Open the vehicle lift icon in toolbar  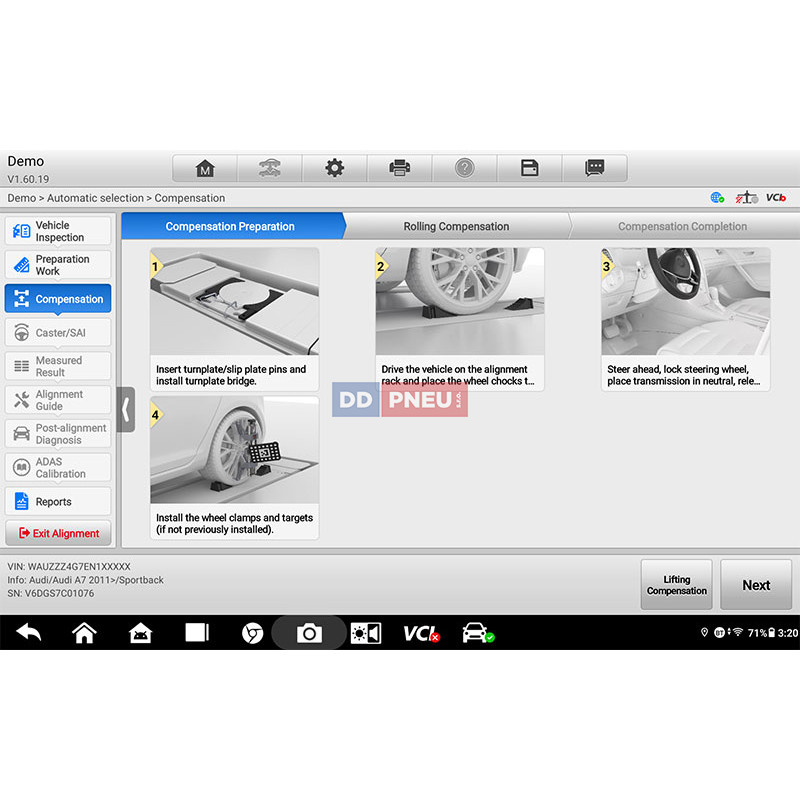pos(270,168)
